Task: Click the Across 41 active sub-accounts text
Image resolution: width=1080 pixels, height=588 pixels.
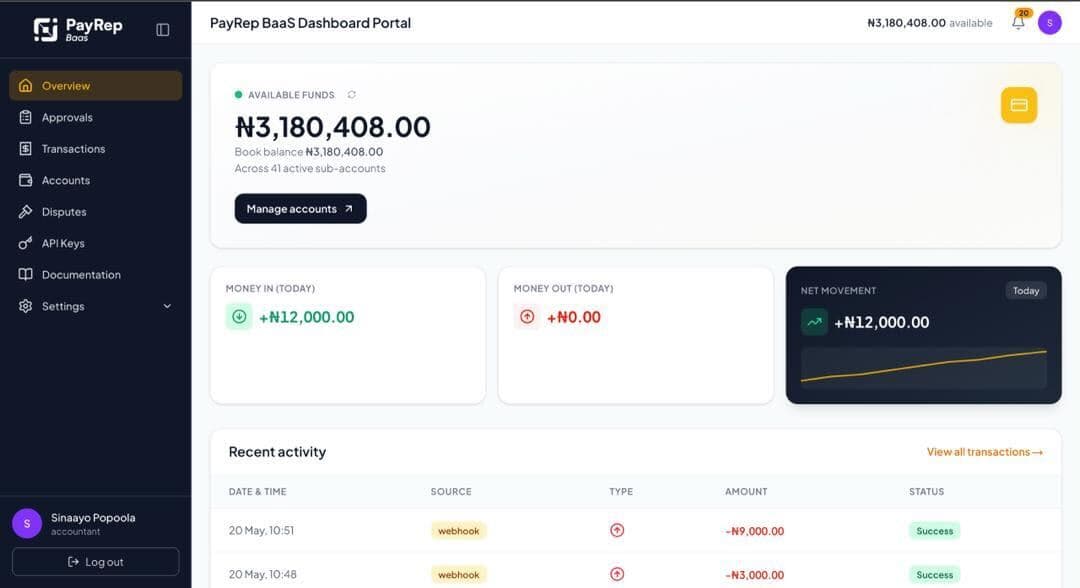Action: [x=310, y=169]
